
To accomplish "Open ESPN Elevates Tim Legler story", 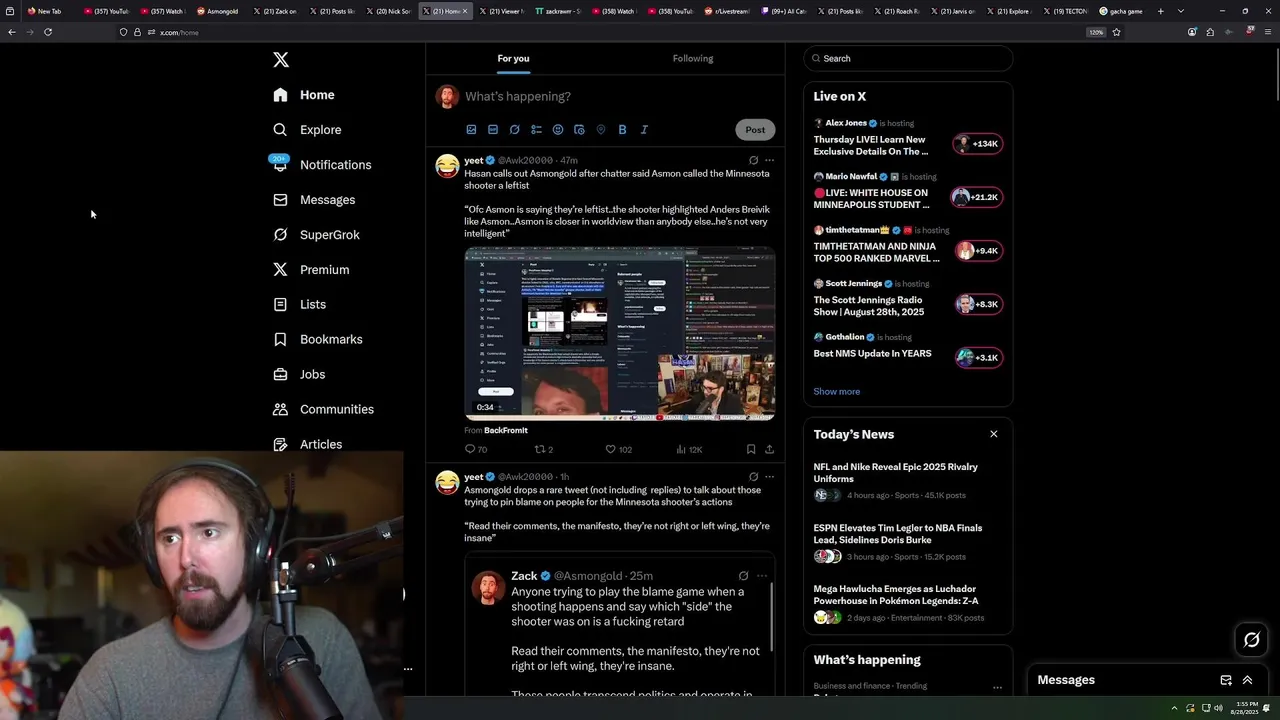I will (908, 542).
